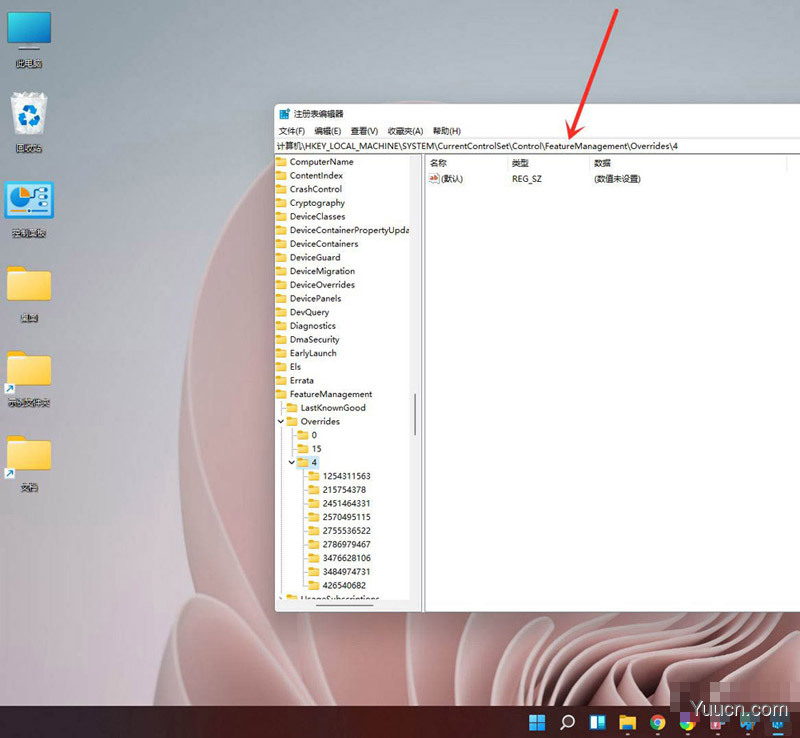
Task: Select the EarlyLaunch key
Action: pos(313,353)
